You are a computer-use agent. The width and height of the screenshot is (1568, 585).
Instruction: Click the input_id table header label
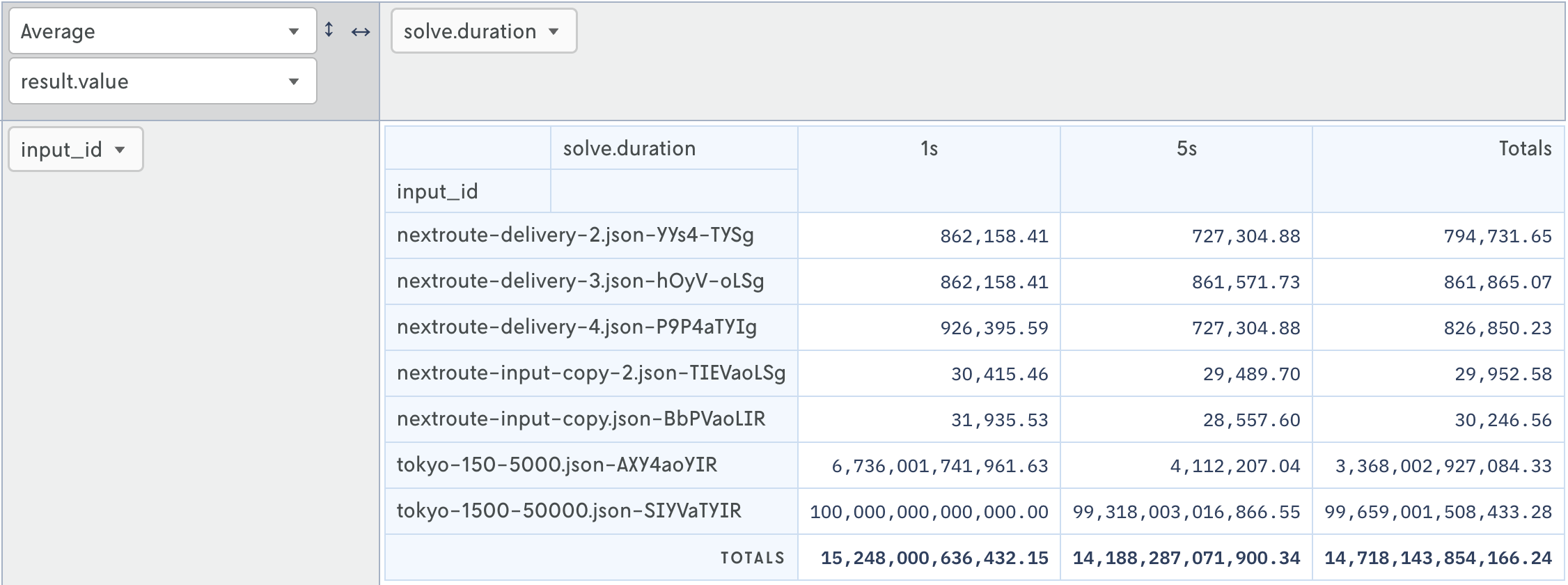pos(437,192)
